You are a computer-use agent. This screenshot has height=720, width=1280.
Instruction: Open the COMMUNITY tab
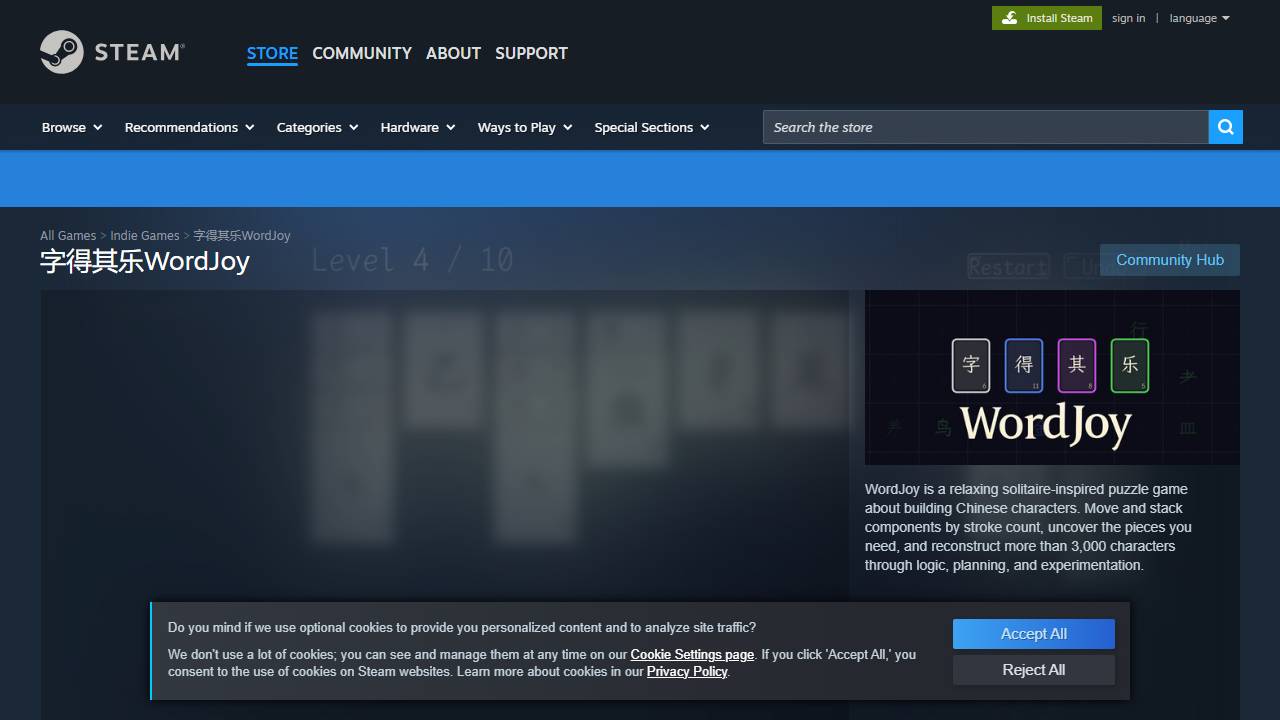click(x=362, y=53)
